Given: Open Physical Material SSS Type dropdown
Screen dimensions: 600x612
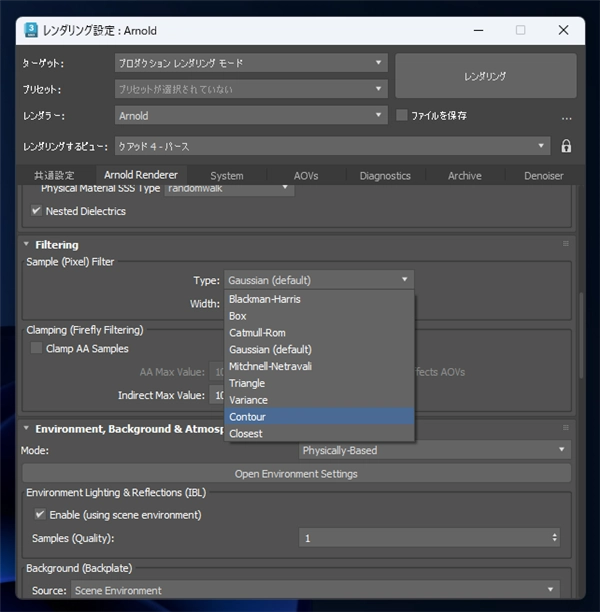Looking at the screenshot, I should [229, 189].
